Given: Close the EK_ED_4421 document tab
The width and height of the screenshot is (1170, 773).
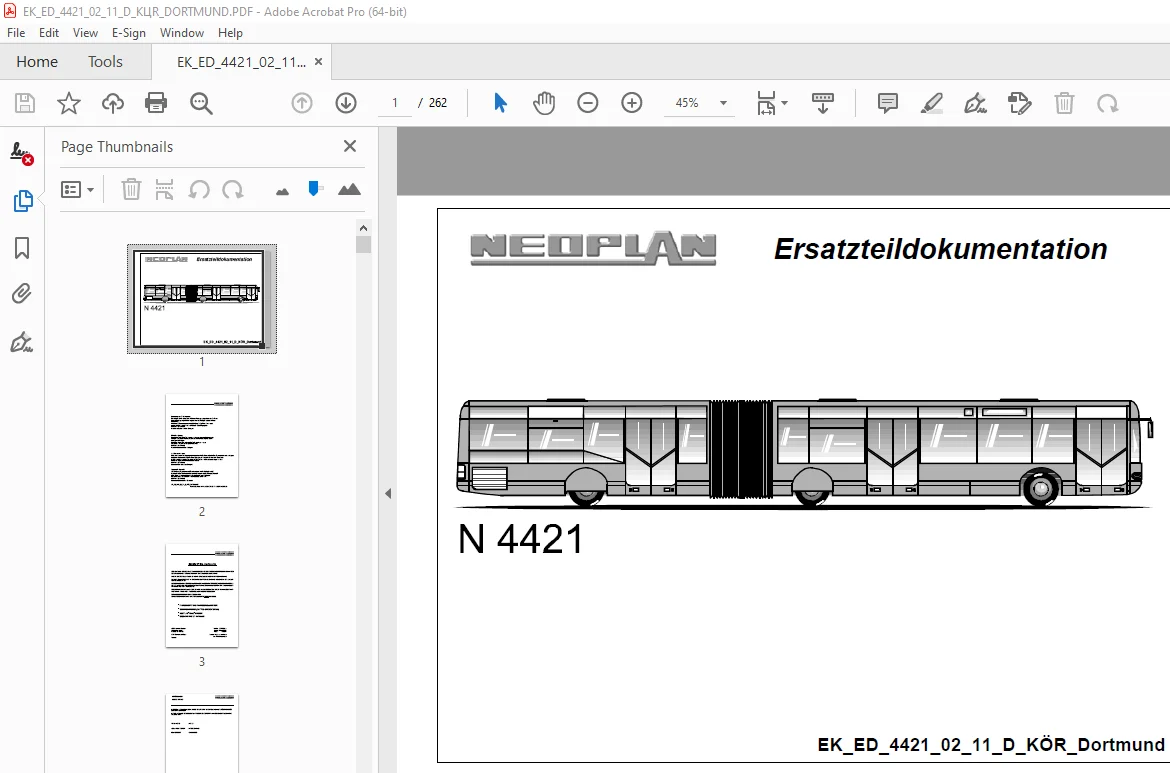Looking at the screenshot, I should click(319, 62).
